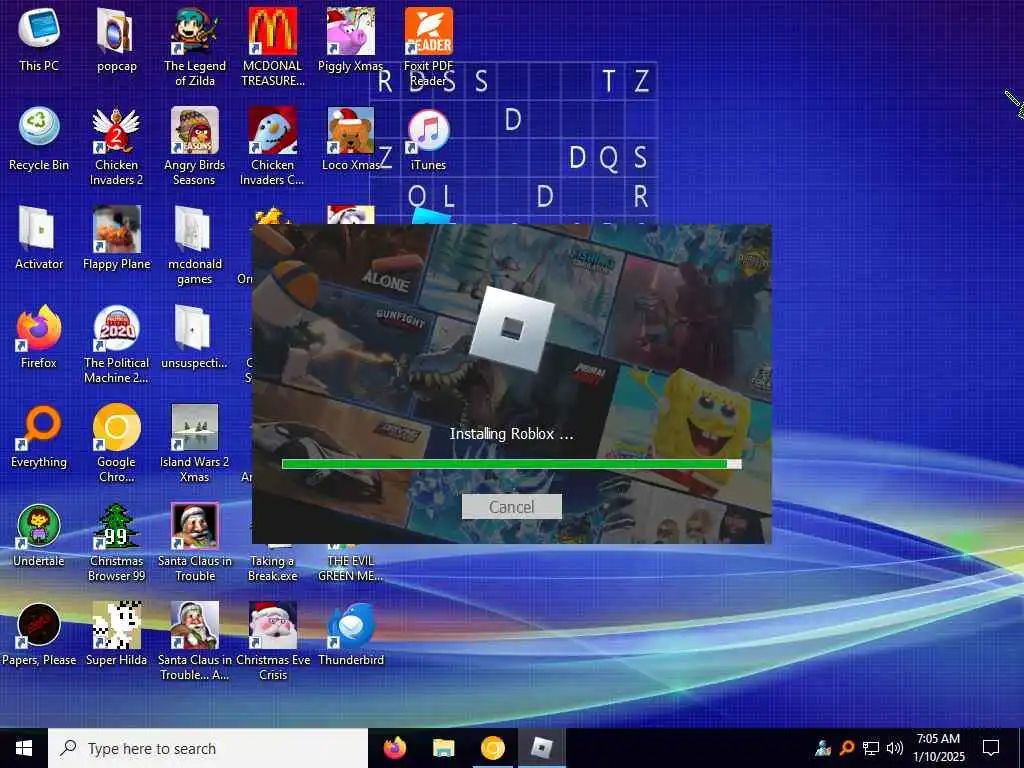Open Flappy Plane shortcut

point(116,238)
